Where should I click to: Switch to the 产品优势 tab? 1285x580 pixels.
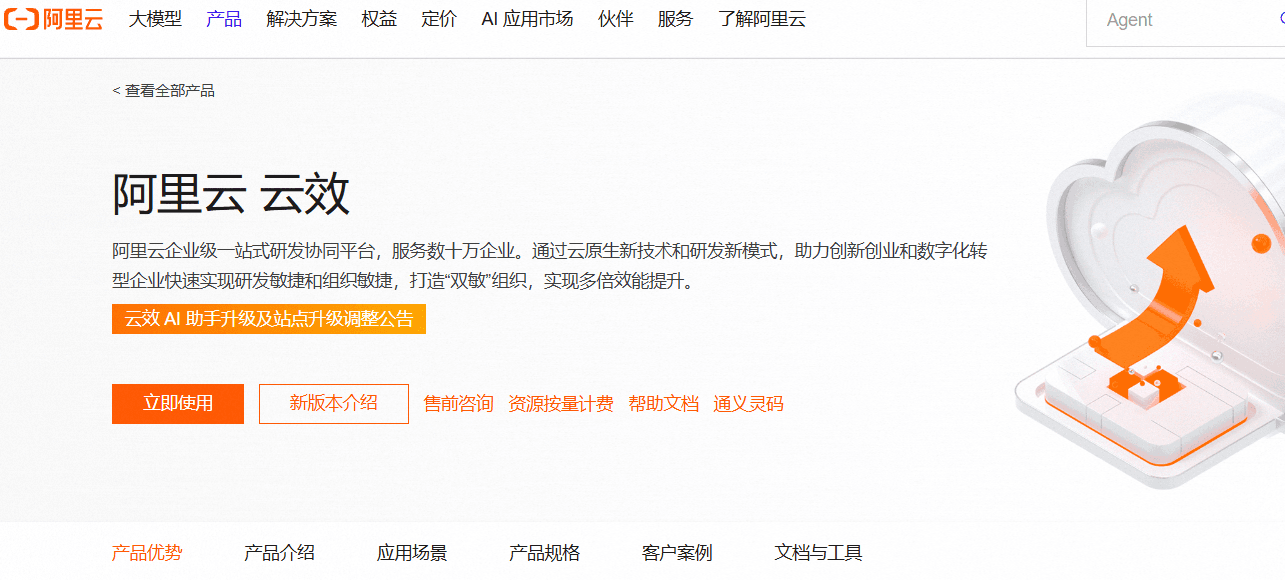click(147, 553)
